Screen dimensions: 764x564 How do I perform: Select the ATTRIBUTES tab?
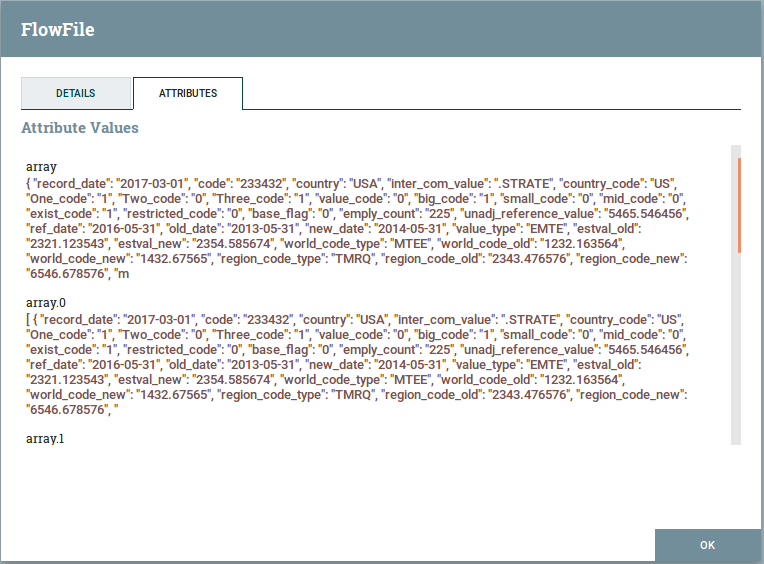pyautogui.click(x=188, y=93)
